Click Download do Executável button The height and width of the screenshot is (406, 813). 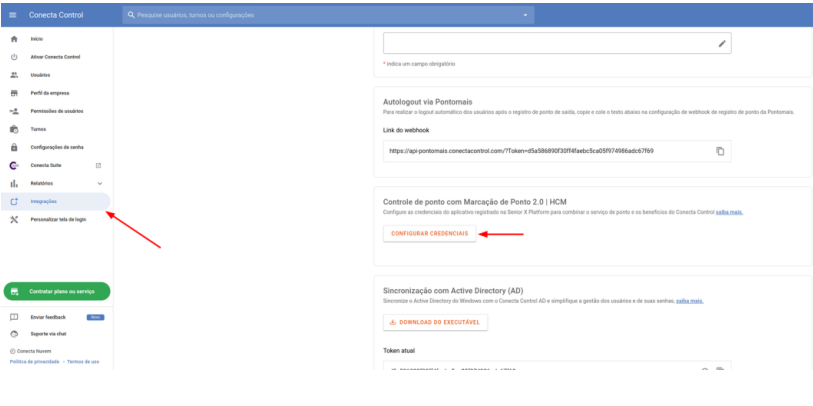point(436,322)
